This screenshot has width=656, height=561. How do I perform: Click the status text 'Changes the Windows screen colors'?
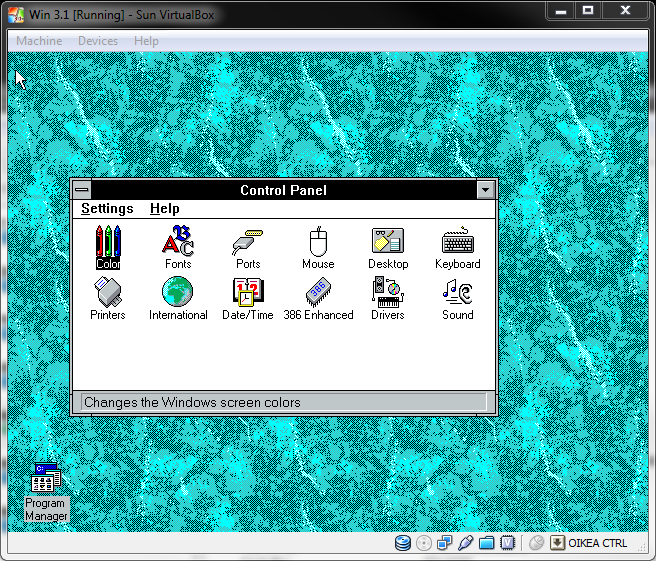pyautogui.click(x=192, y=402)
